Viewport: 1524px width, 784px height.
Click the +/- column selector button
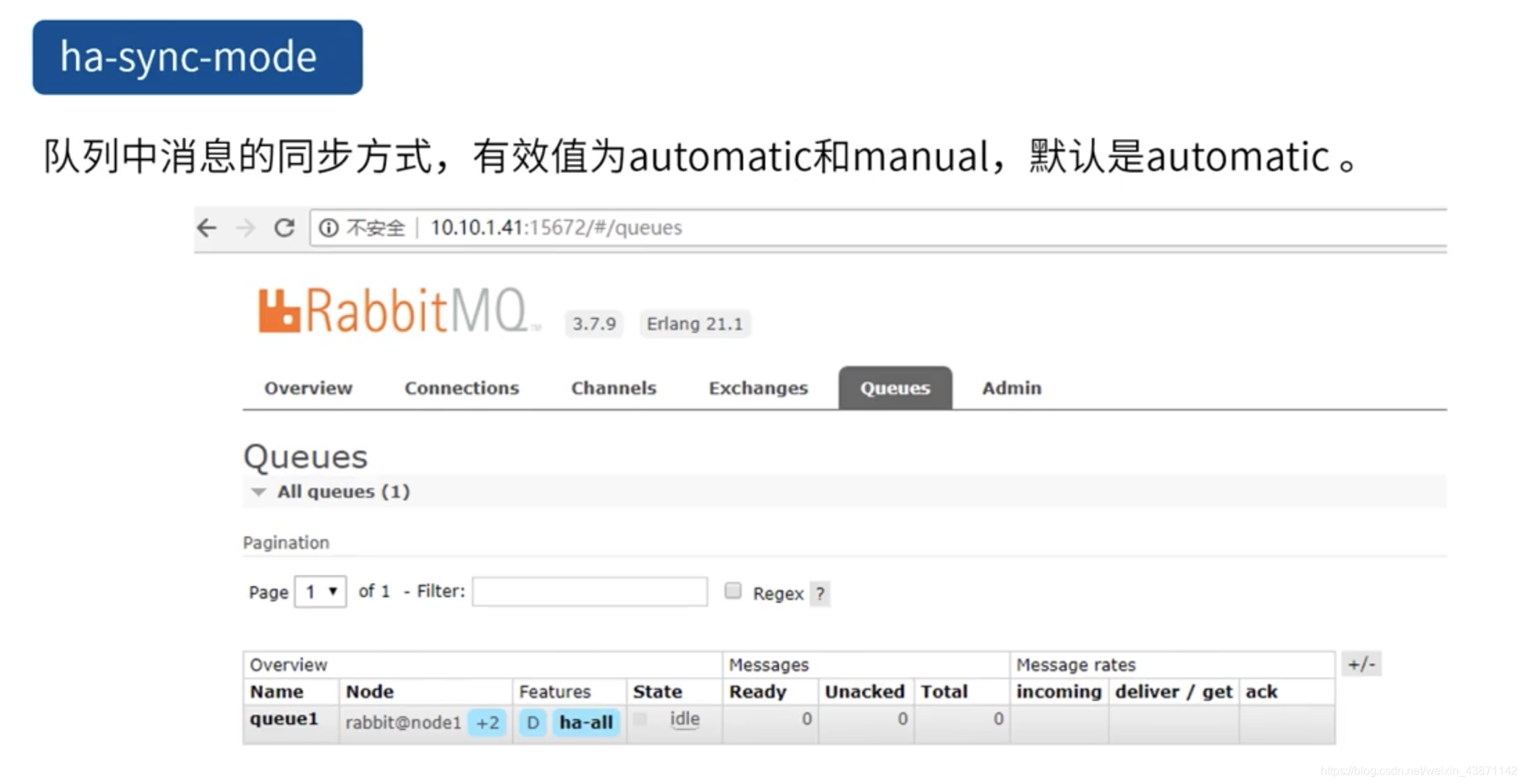click(x=1361, y=664)
